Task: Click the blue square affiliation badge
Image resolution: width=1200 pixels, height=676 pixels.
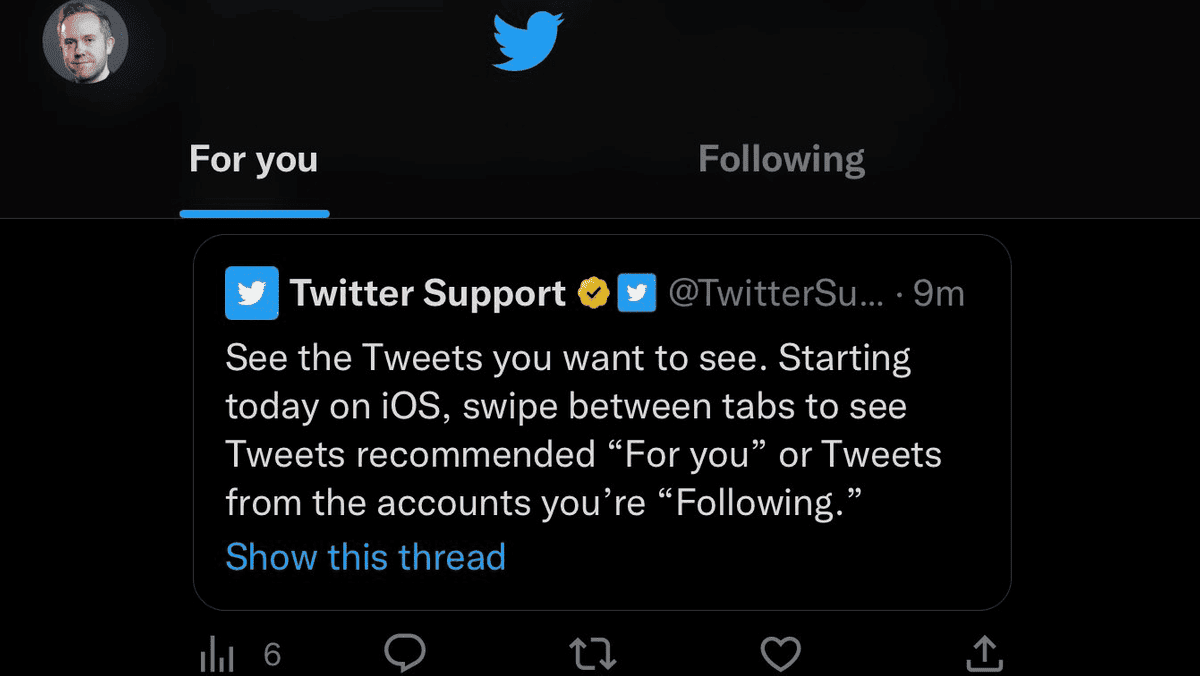Action: (637, 293)
